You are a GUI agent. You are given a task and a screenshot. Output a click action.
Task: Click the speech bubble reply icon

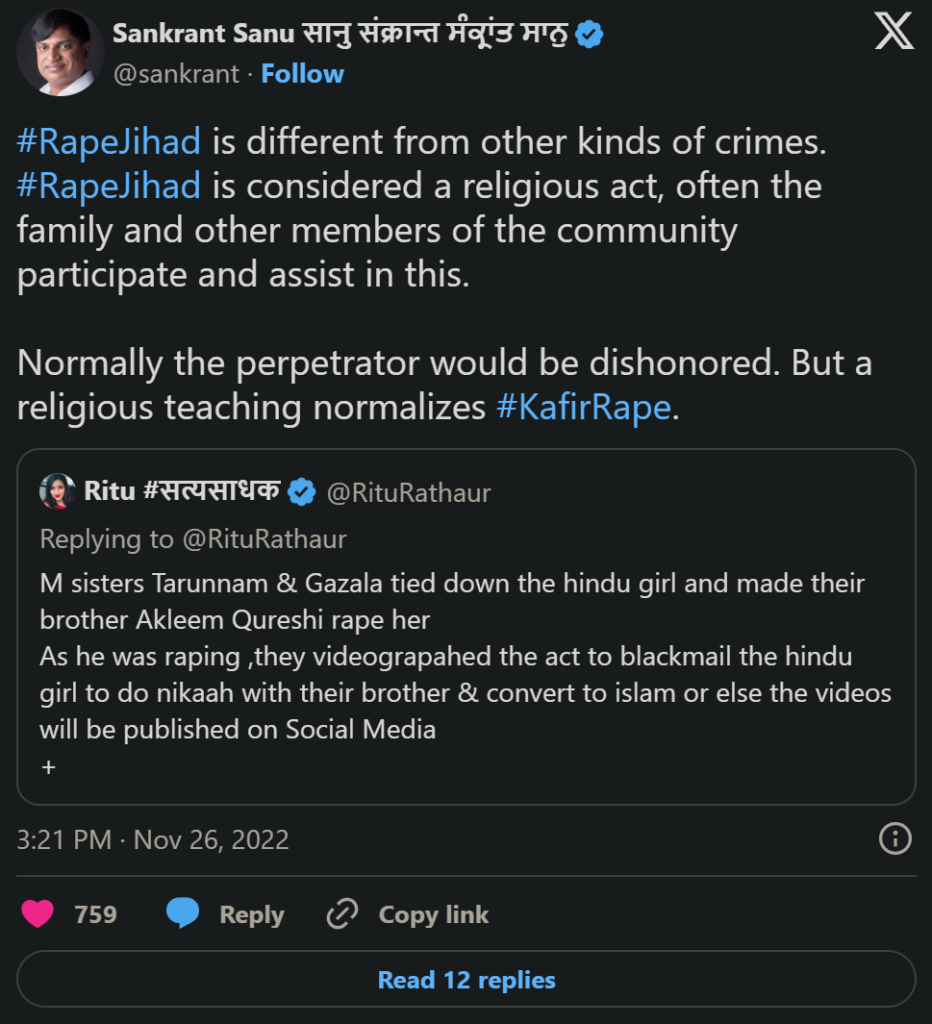(181, 914)
